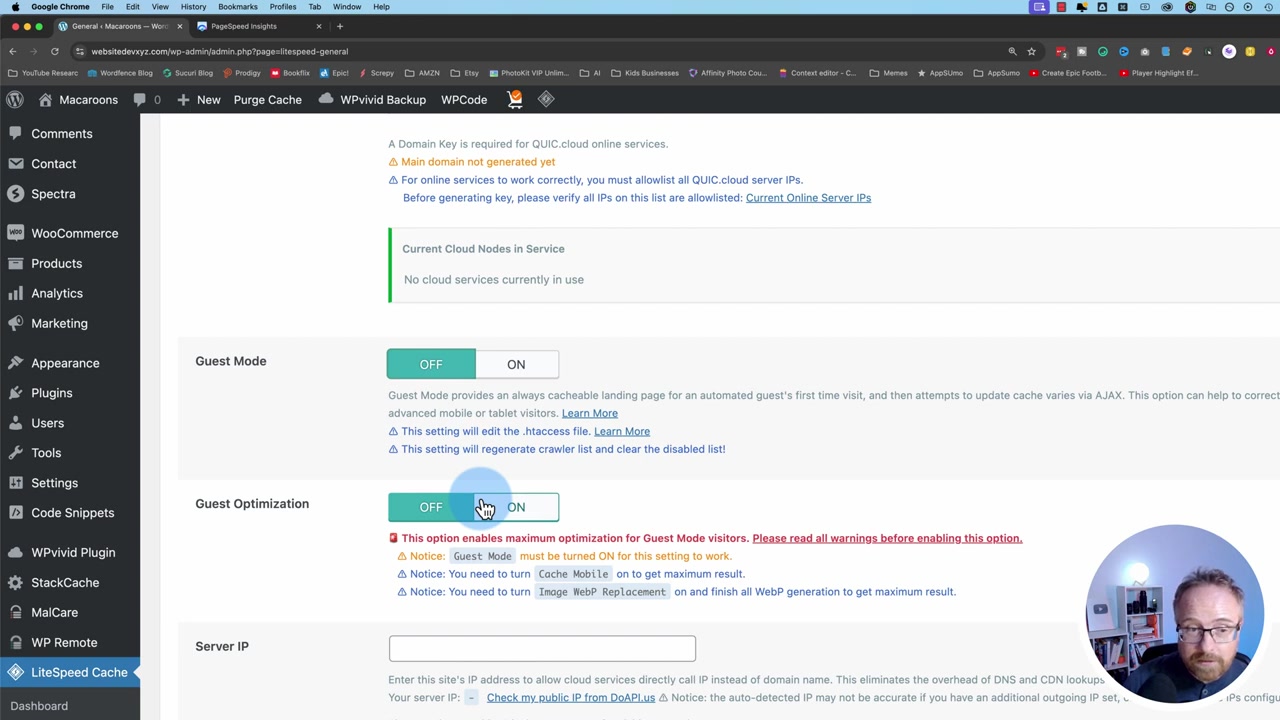Open the History menu in macOS menu bar

[193, 7]
